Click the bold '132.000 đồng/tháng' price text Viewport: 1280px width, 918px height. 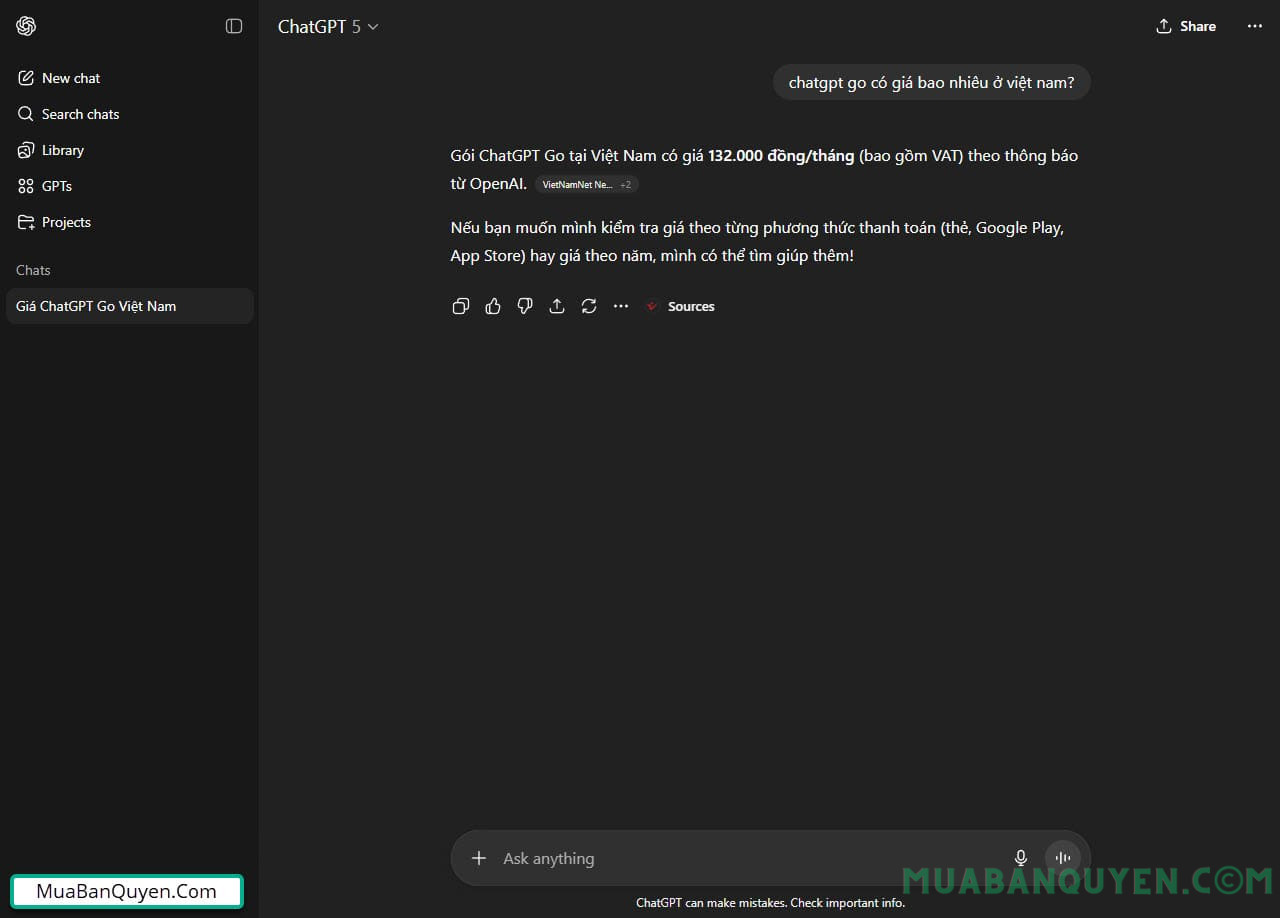(781, 155)
